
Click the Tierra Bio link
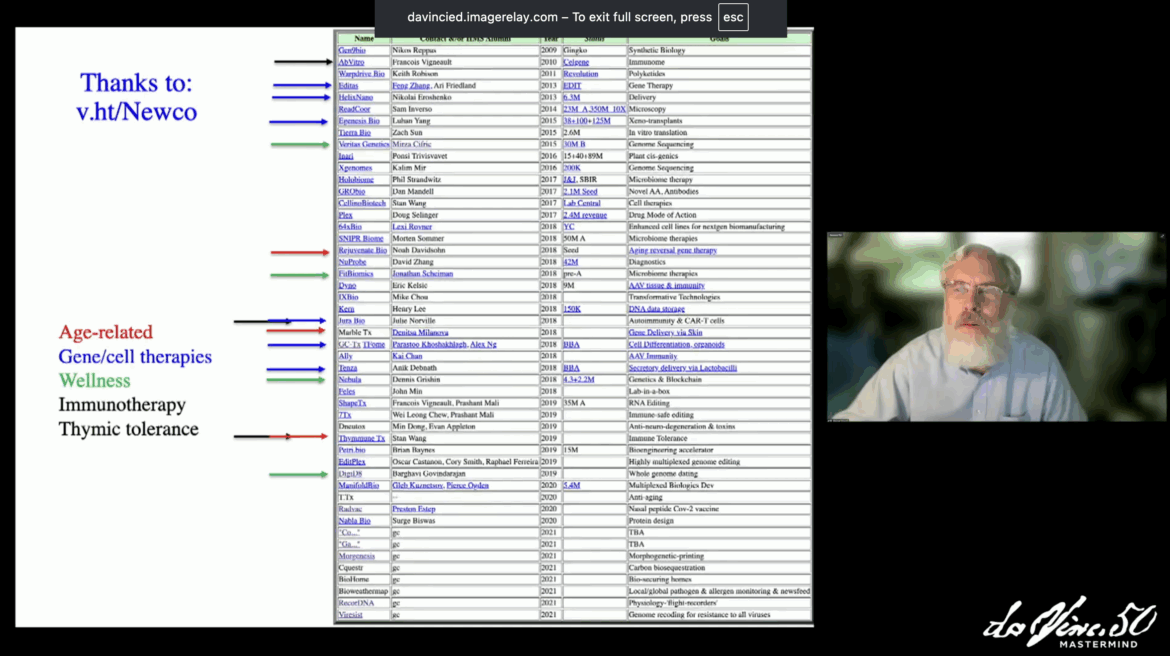tap(354, 133)
